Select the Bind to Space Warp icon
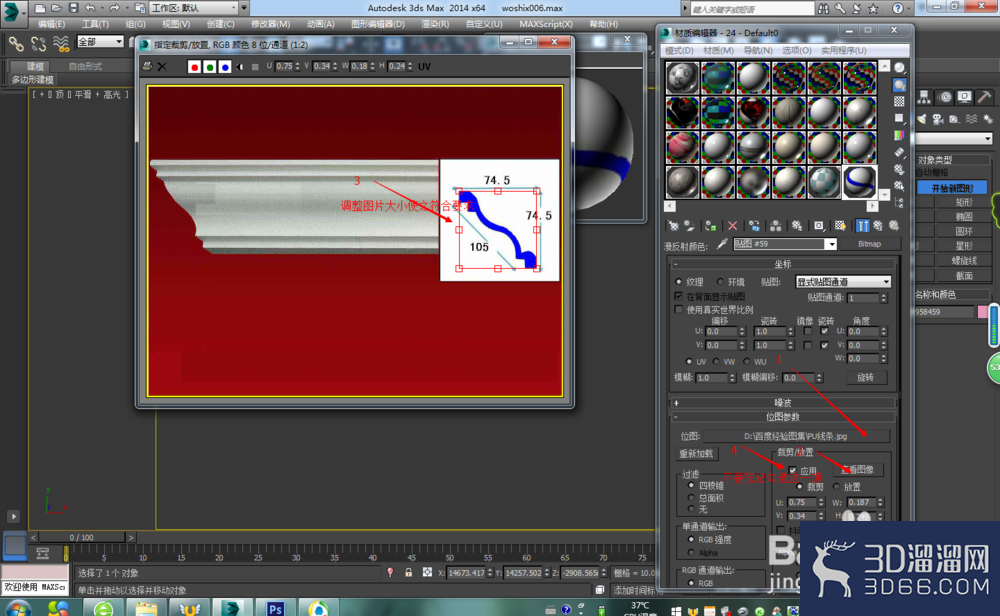The width and height of the screenshot is (1000, 616). click(61, 43)
